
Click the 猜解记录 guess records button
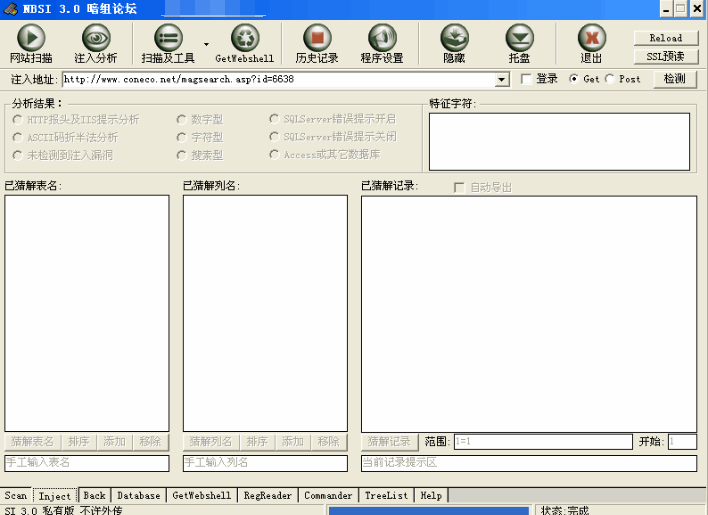389,441
